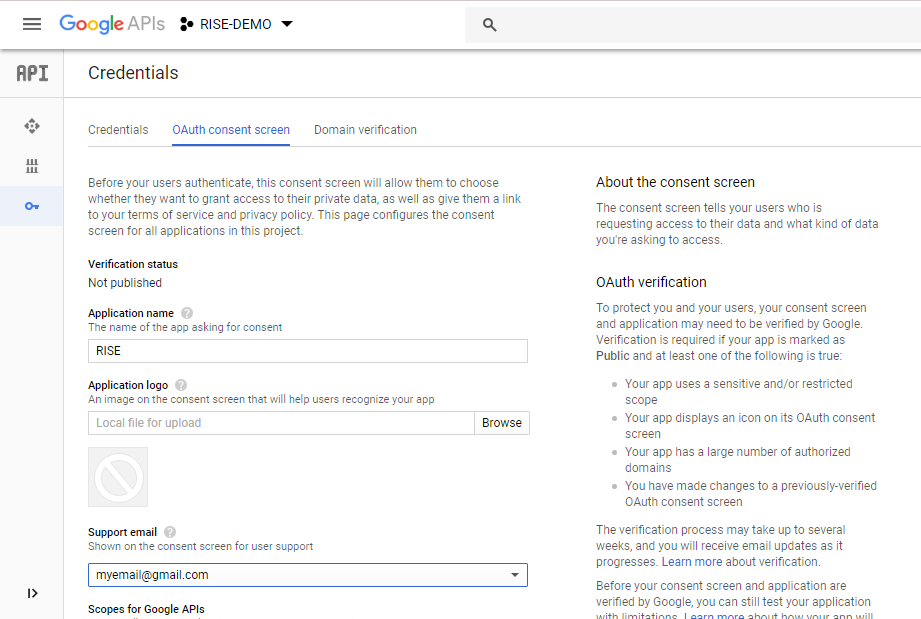Click the help icon next to Application logo
Image resolution: width=921 pixels, height=619 pixels.
[181, 385]
